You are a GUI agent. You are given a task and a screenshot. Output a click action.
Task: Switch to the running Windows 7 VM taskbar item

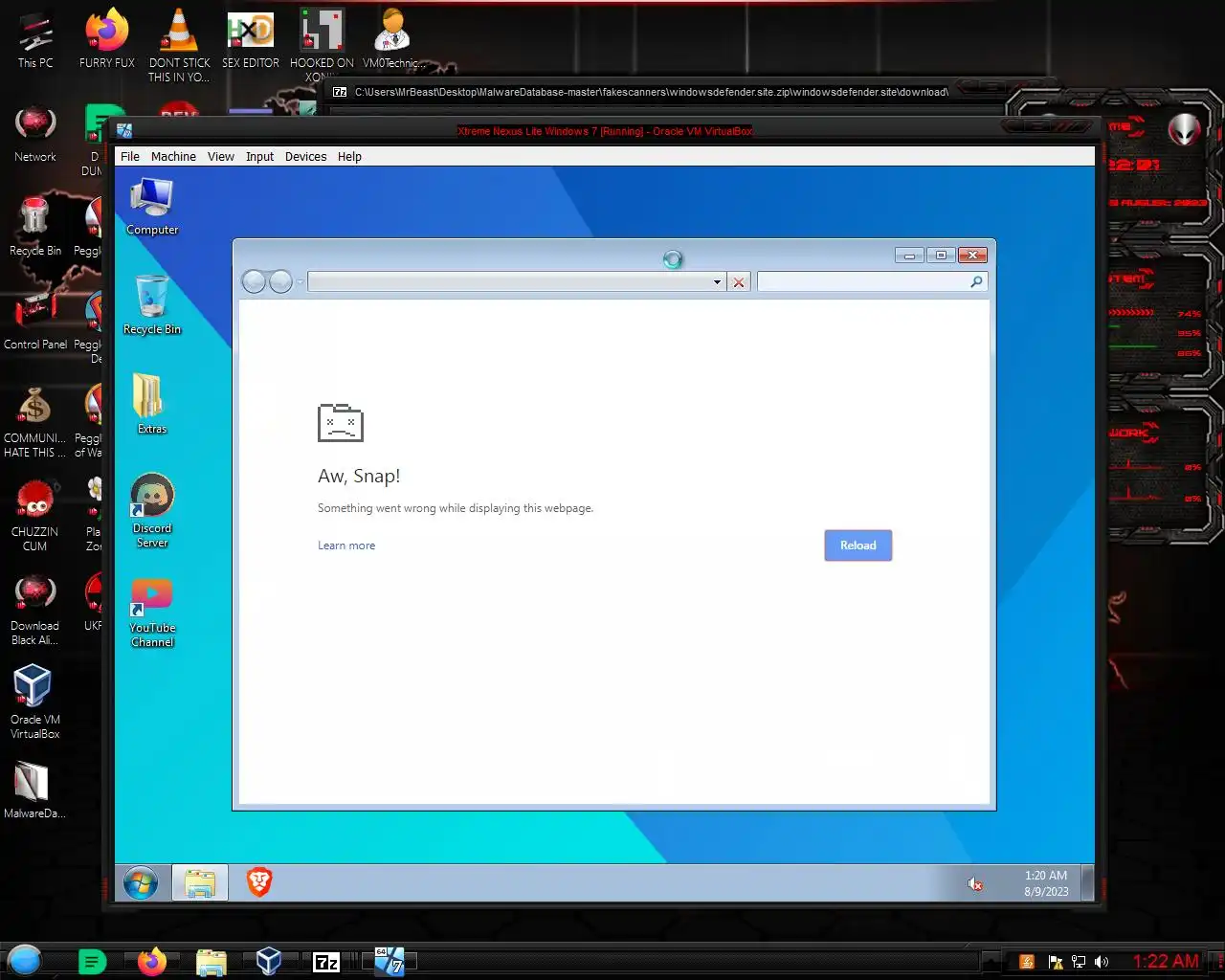[x=389, y=962]
